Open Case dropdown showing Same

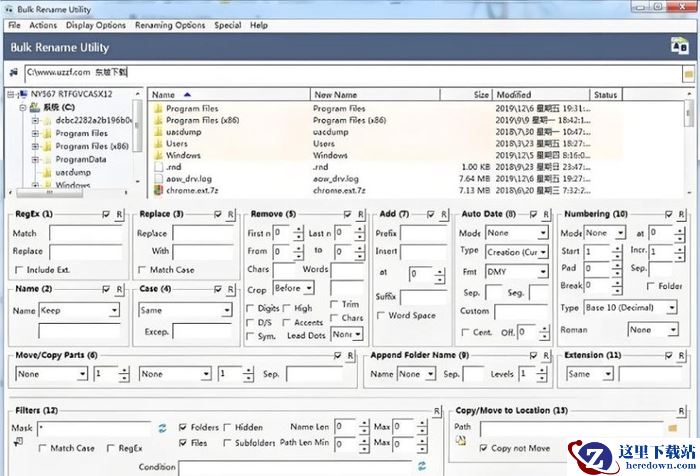pyautogui.click(x=185, y=310)
